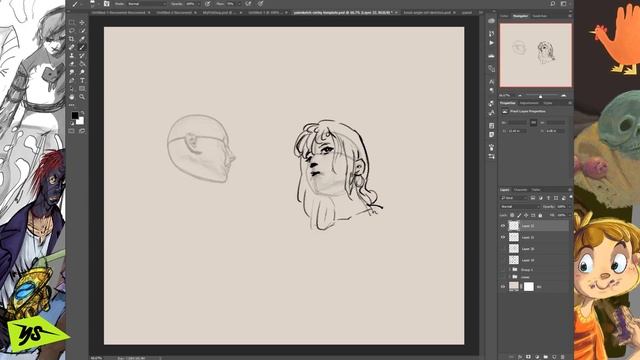This screenshot has height=360, width=640.
Task: Swap foreground and background colors
Action: pos(82,112)
